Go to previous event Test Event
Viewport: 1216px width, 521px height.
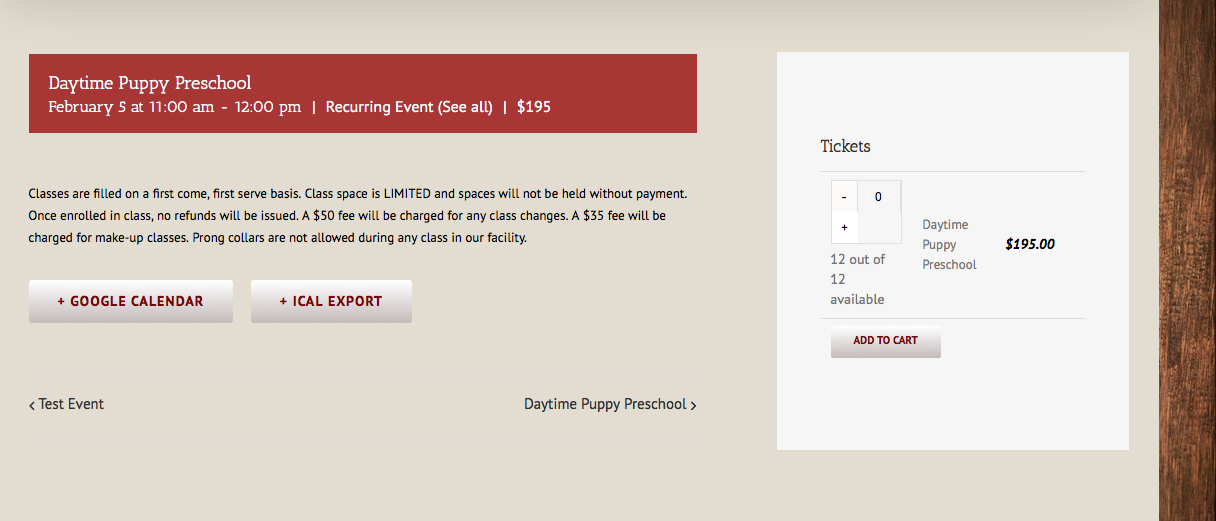click(x=71, y=404)
